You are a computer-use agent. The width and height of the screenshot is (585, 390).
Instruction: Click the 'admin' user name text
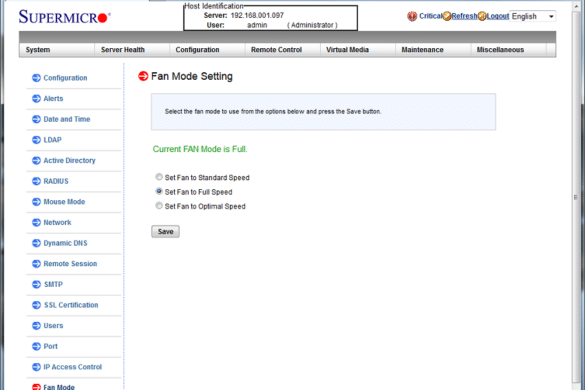pos(257,25)
